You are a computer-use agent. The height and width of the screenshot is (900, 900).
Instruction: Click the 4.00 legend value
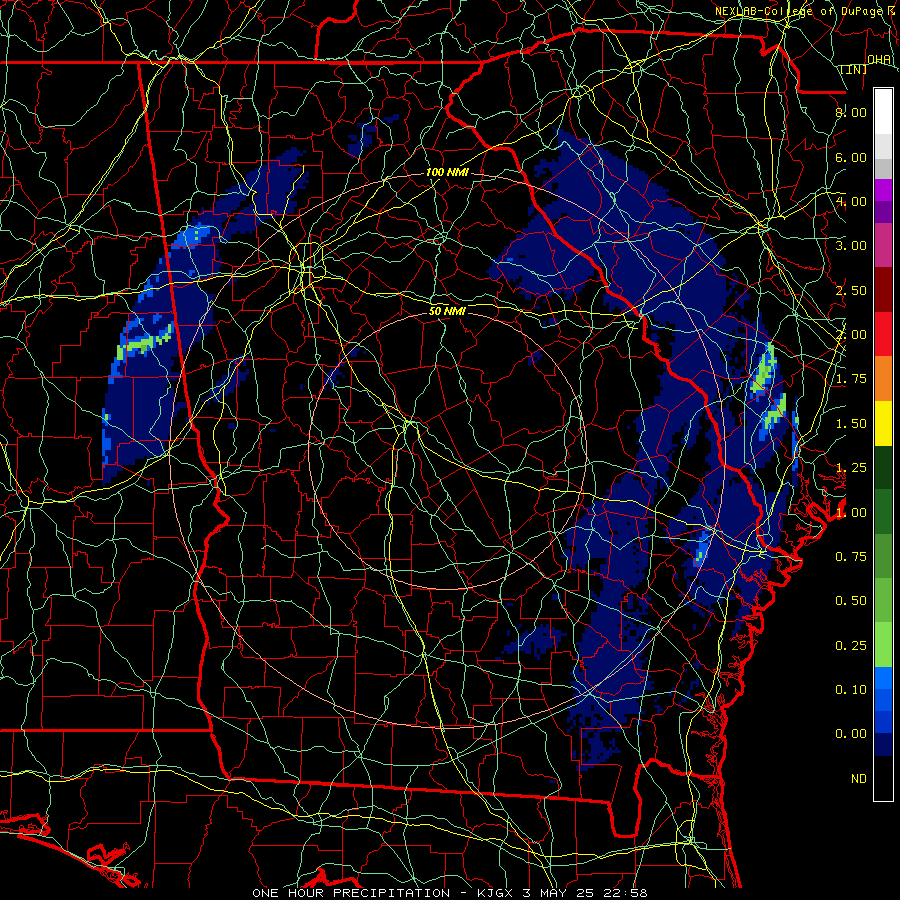tap(851, 201)
